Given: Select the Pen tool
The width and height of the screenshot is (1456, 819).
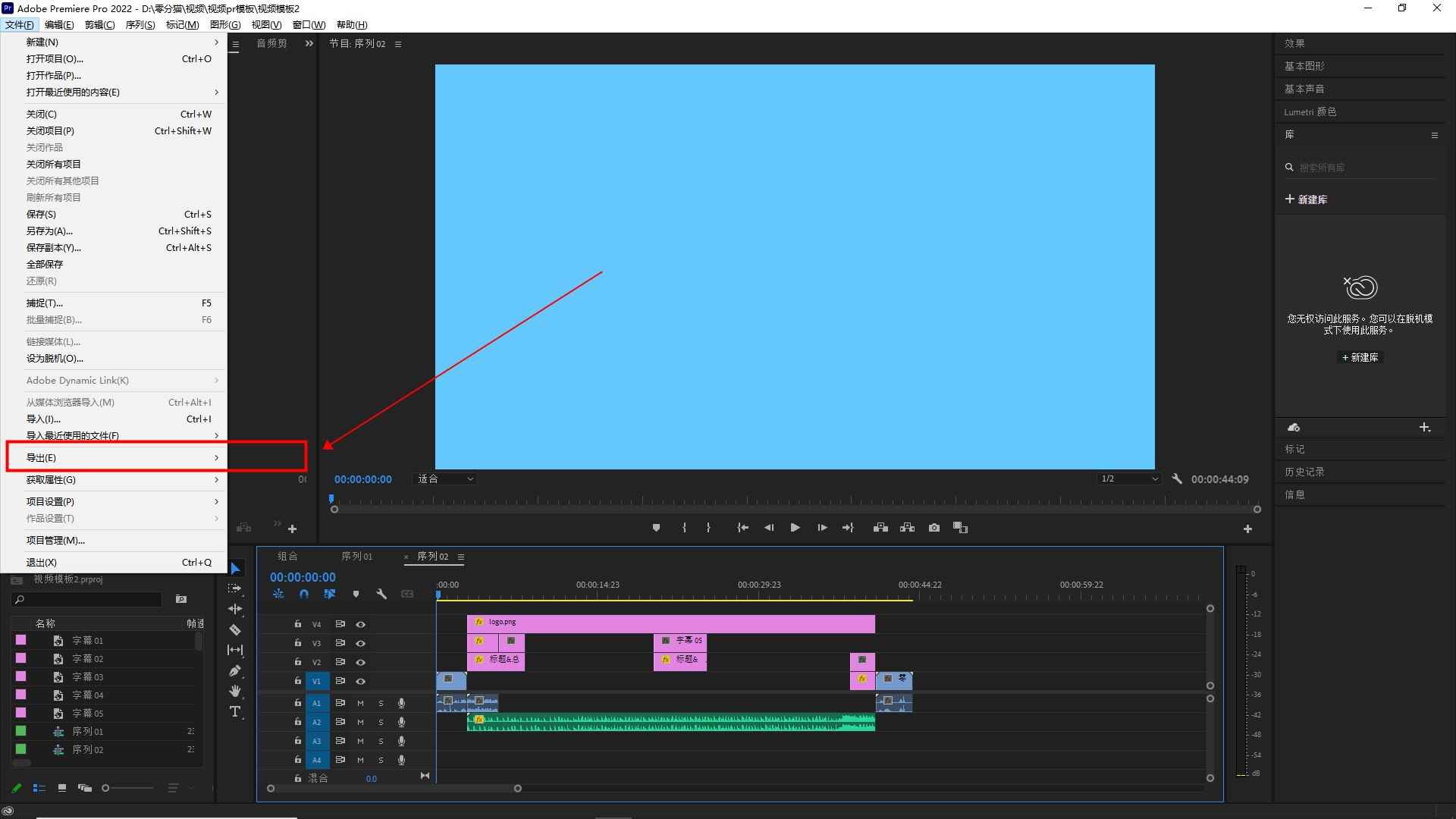Looking at the screenshot, I should click(x=235, y=670).
